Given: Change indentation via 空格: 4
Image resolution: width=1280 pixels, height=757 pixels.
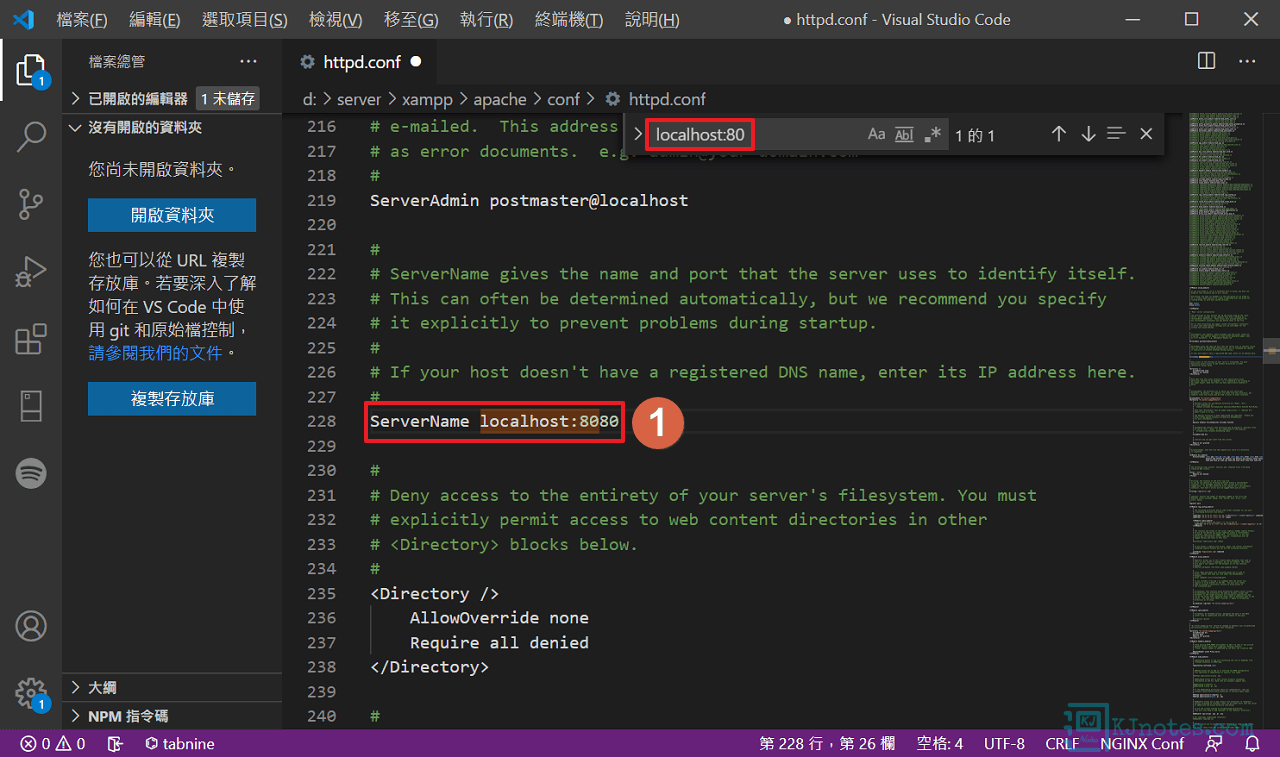Looking at the screenshot, I should (940, 744).
